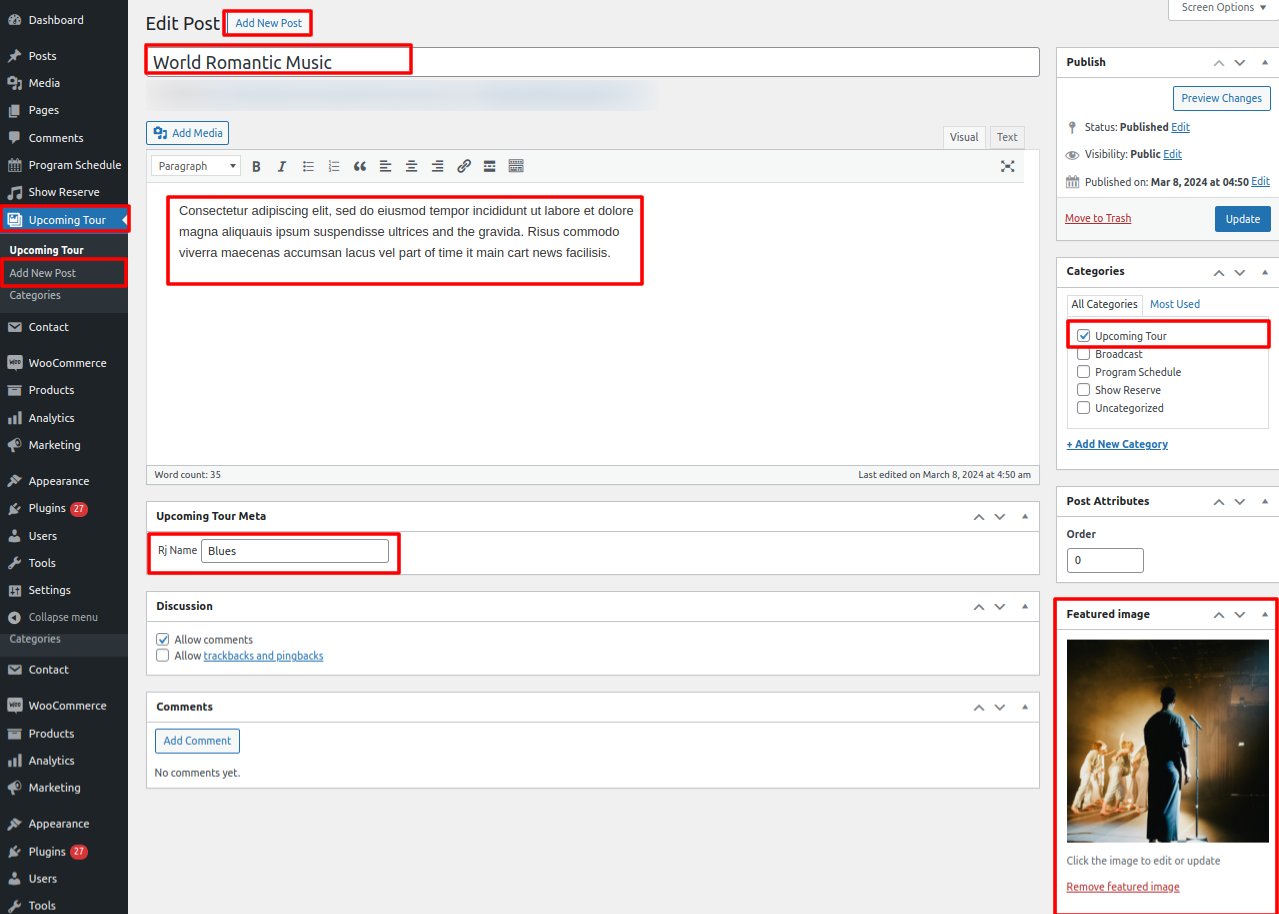
Task: Click the blue Update button
Action: coord(1242,219)
